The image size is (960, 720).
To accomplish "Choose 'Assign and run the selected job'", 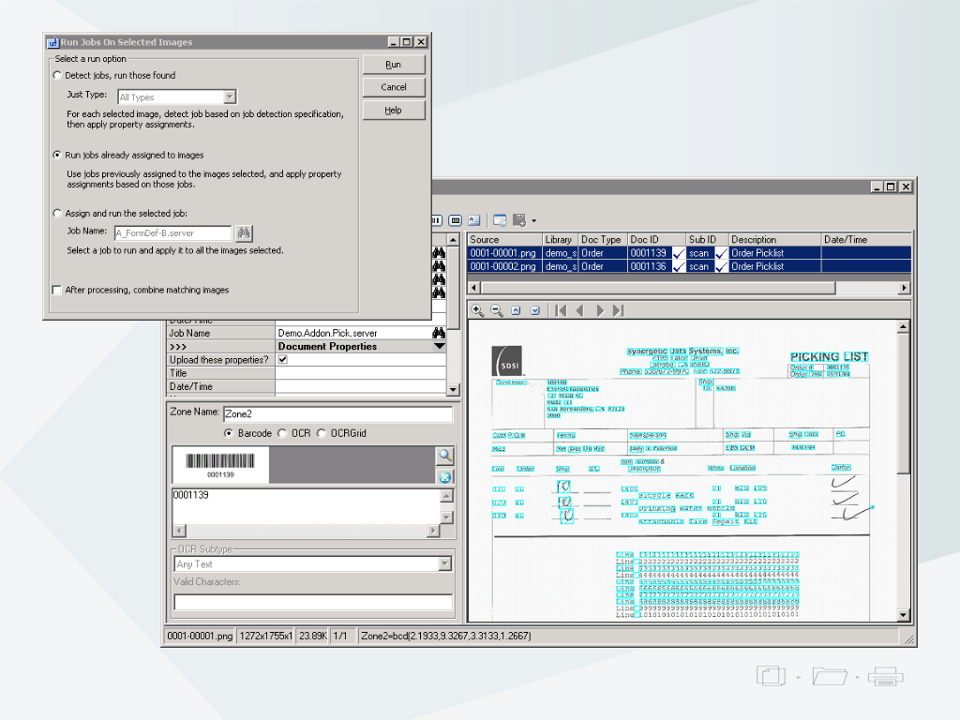I will pyautogui.click(x=58, y=213).
